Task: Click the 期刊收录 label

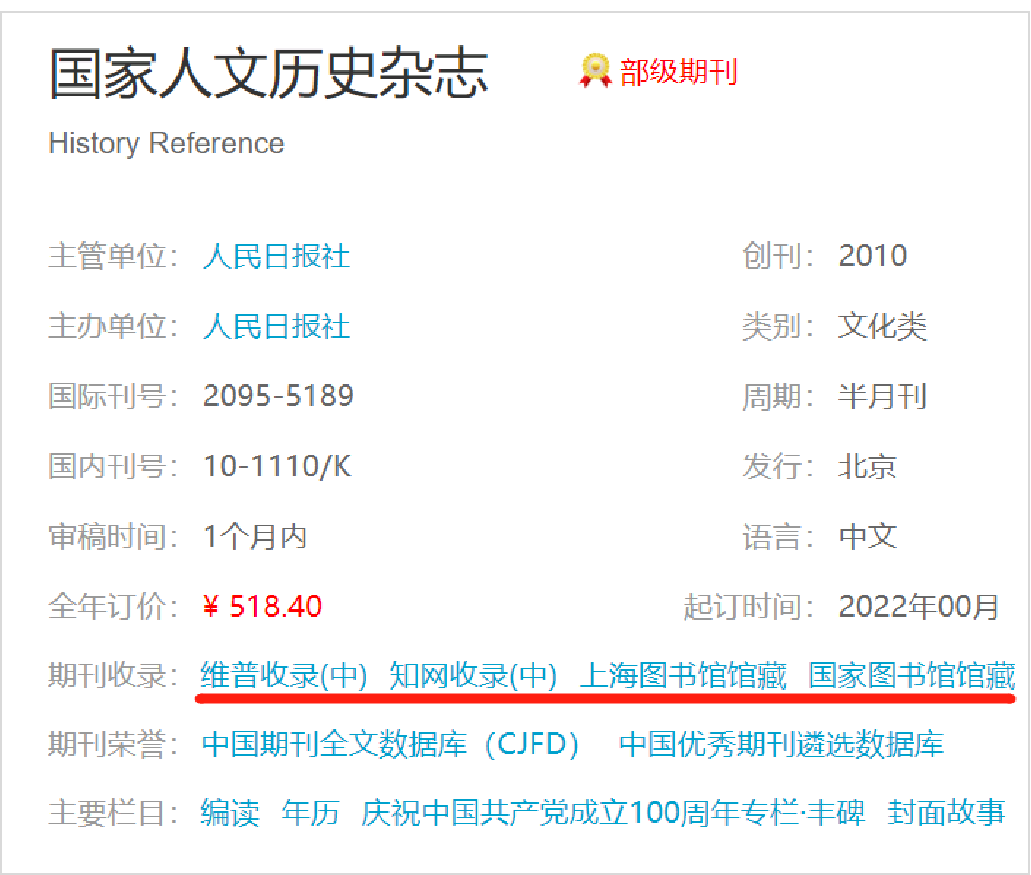Action: (x=113, y=676)
